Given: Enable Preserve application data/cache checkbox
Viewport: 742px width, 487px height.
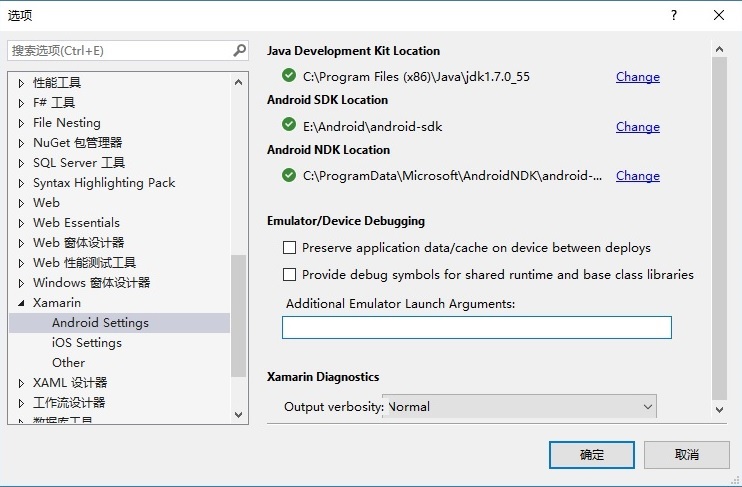Looking at the screenshot, I should [290, 247].
